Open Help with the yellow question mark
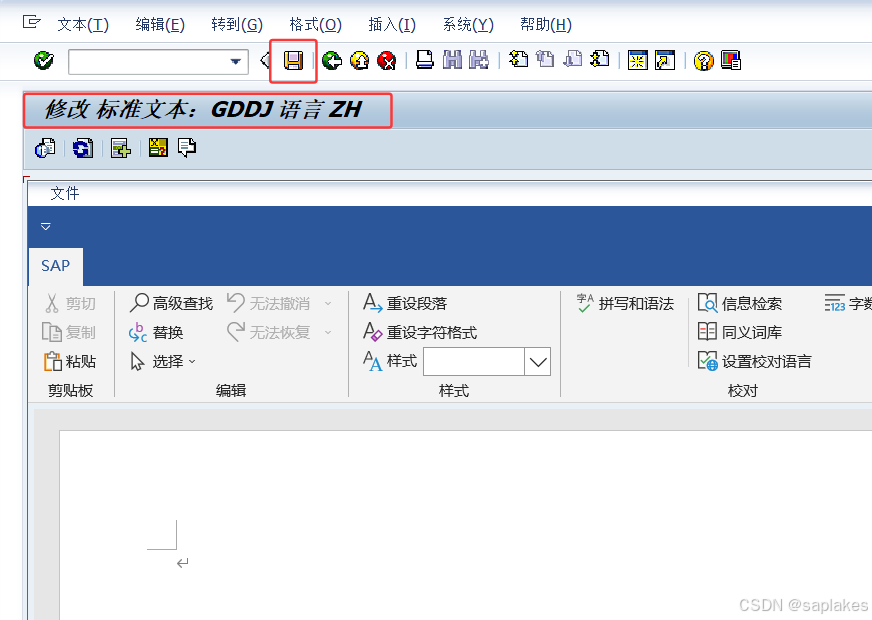Viewport: 872px width, 620px height. click(x=703, y=60)
